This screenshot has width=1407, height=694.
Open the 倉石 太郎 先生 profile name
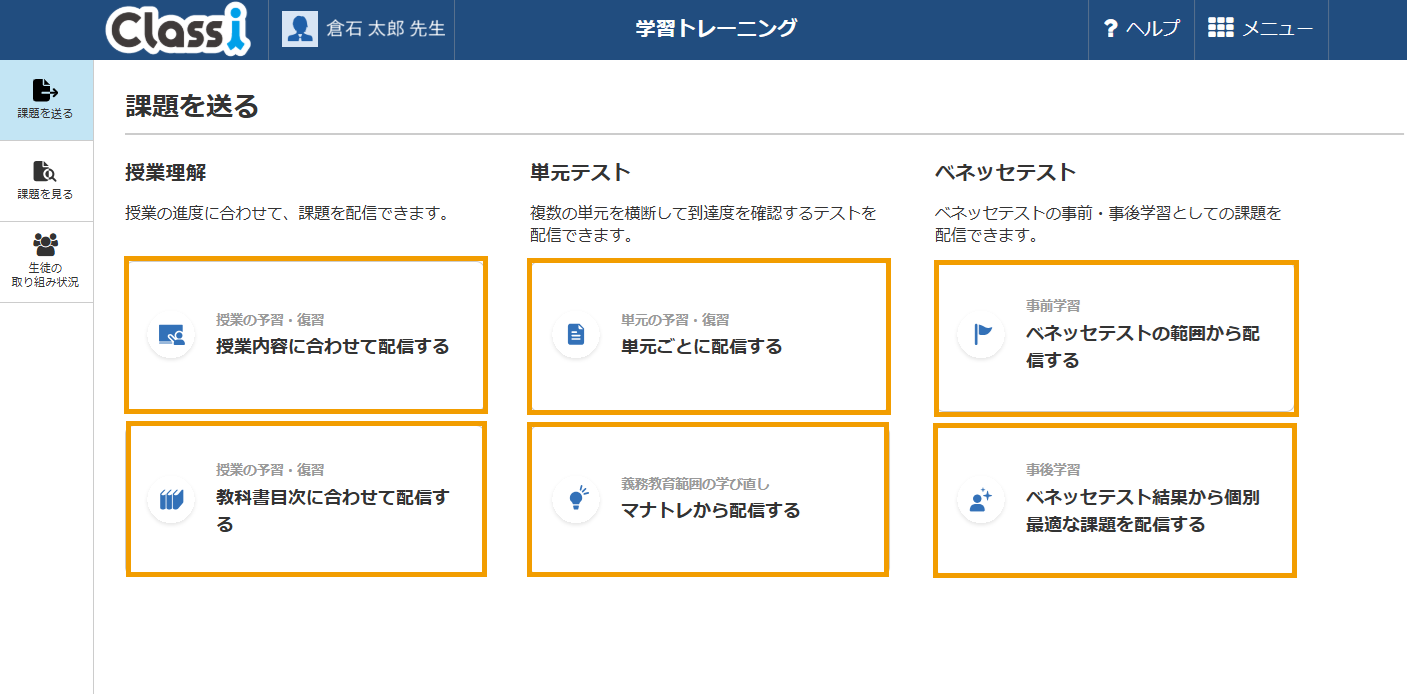pyautogui.click(x=385, y=29)
